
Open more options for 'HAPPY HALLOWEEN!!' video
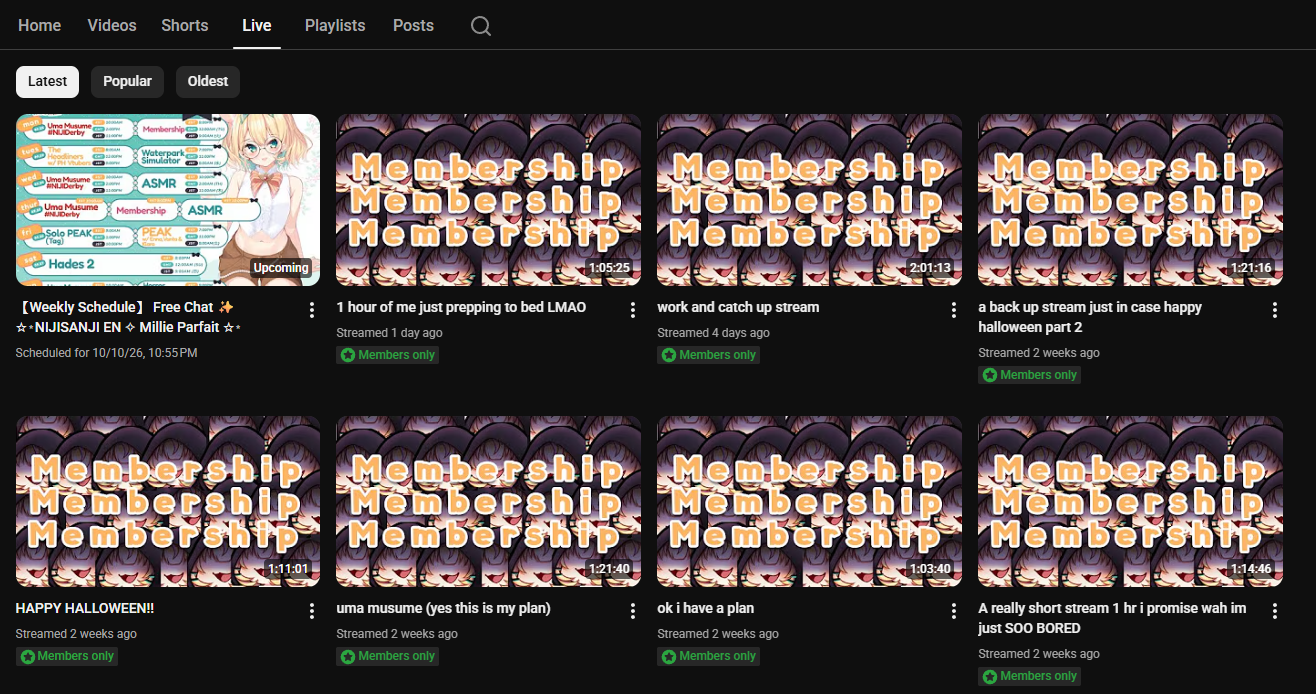312,611
